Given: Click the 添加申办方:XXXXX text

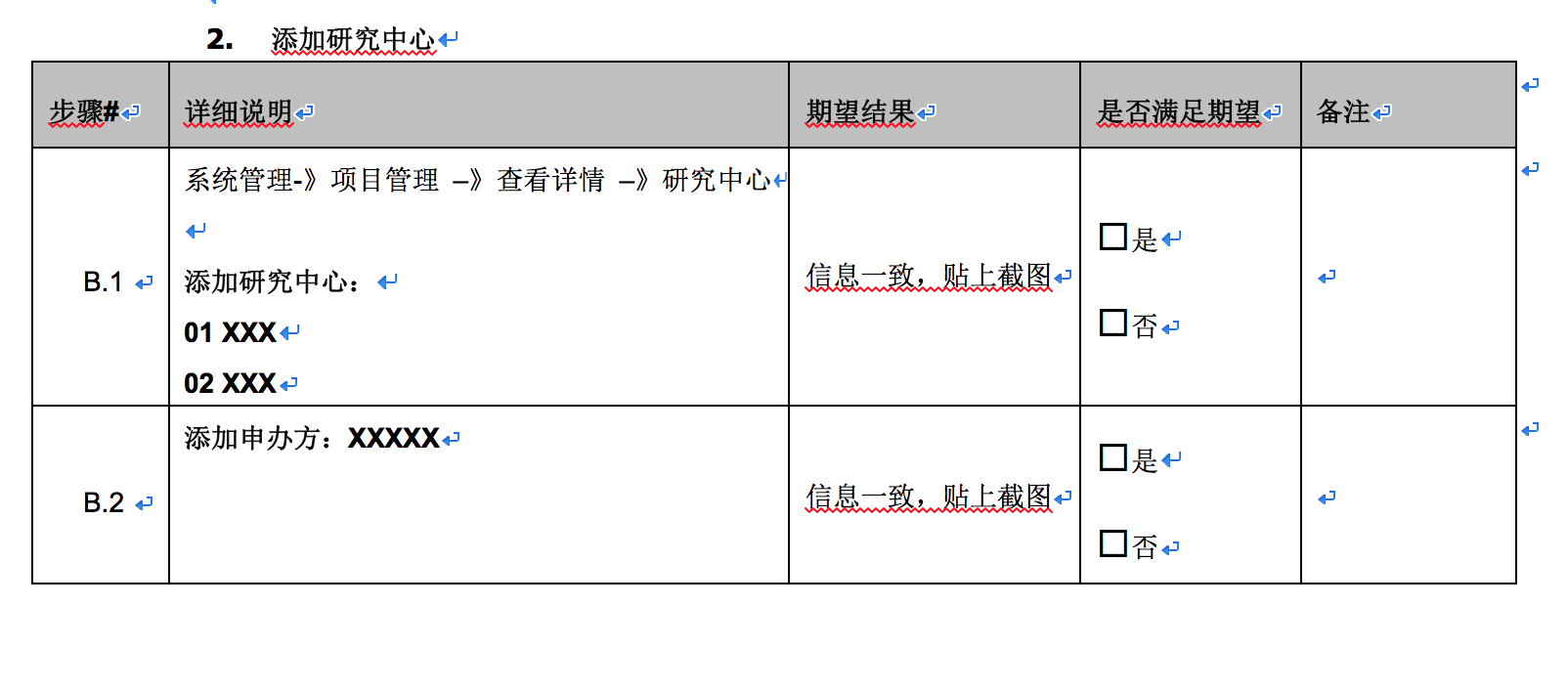Looking at the screenshot, I should point(312,438).
